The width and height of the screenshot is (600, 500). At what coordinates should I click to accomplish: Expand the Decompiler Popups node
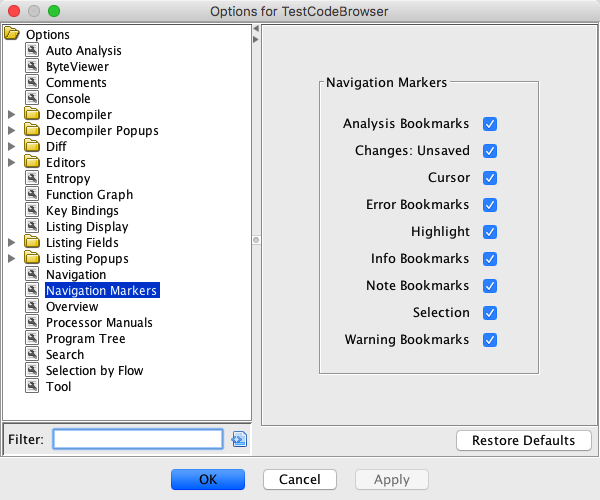pos(12,131)
